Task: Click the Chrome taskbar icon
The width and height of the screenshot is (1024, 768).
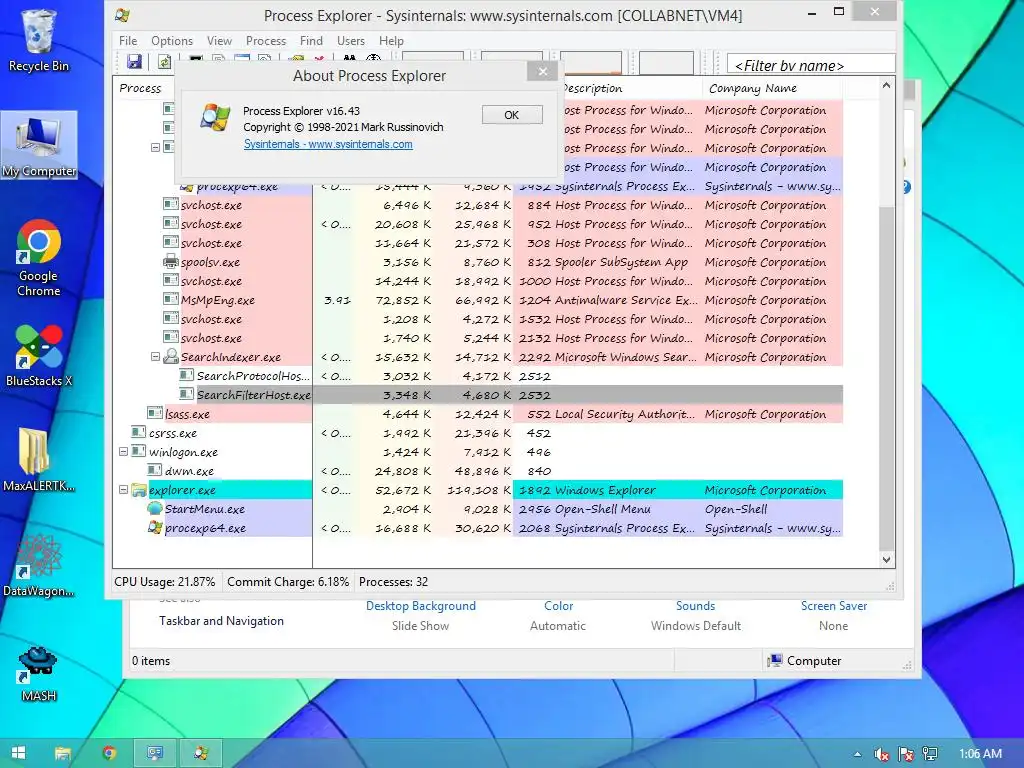Action: point(109,753)
